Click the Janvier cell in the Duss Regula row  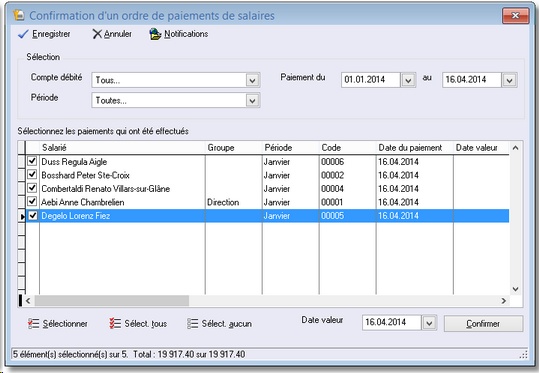pyautogui.click(x=277, y=162)
